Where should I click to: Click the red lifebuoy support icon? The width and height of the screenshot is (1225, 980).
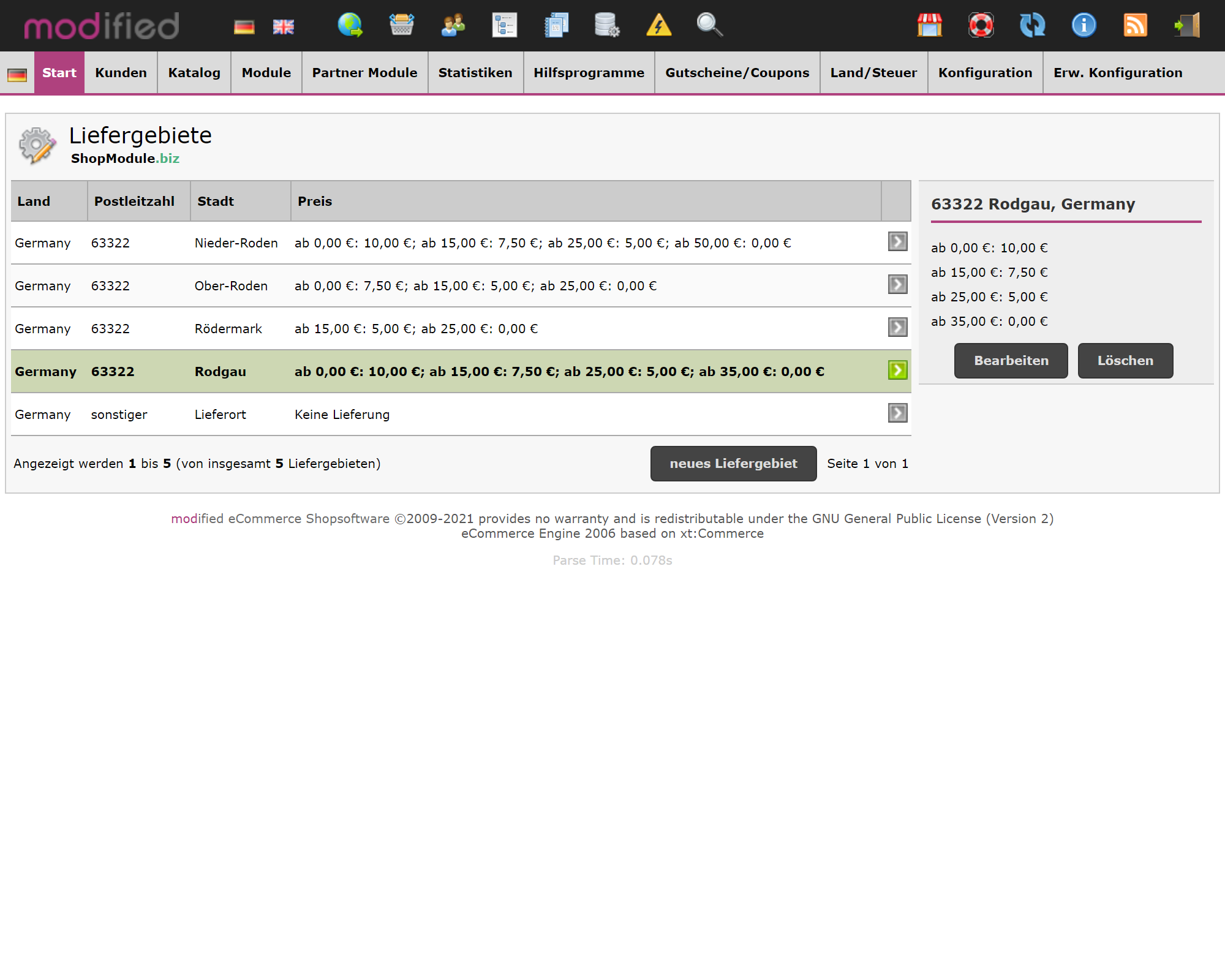click(981, 25)
